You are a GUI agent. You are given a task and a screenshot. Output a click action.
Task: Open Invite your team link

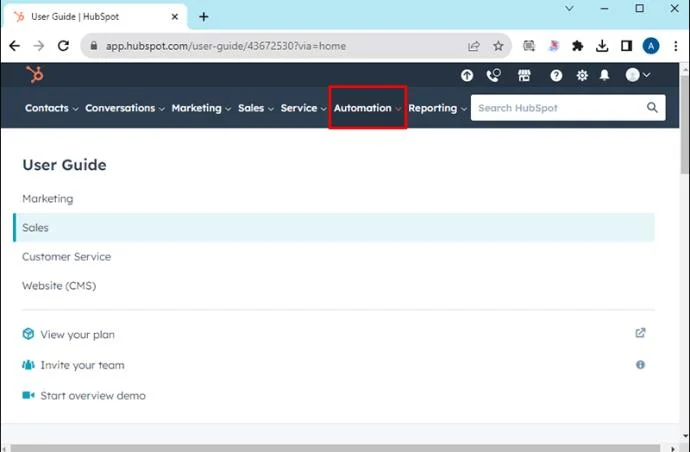click(82, 365)
